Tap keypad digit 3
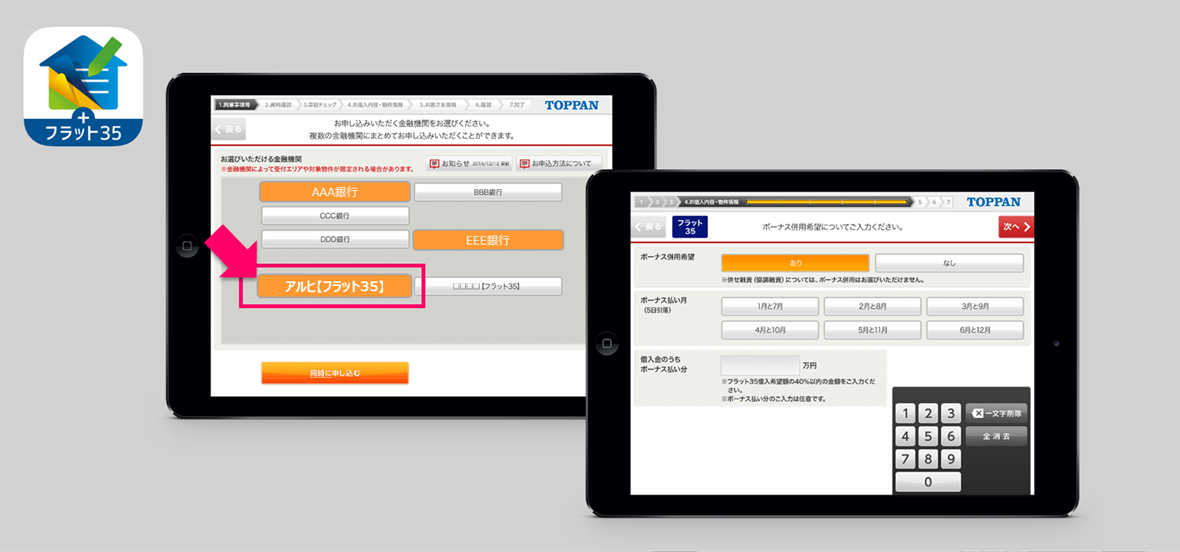 951,414
